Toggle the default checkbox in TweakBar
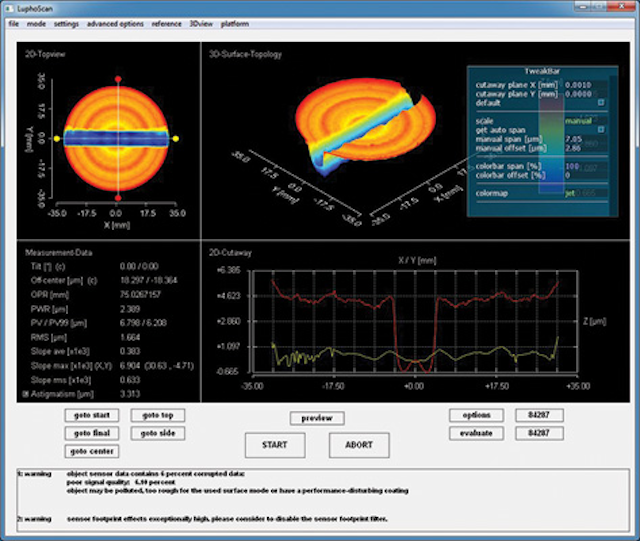Image resolution: width=640 pixels, height=541 pixels. 601,102
